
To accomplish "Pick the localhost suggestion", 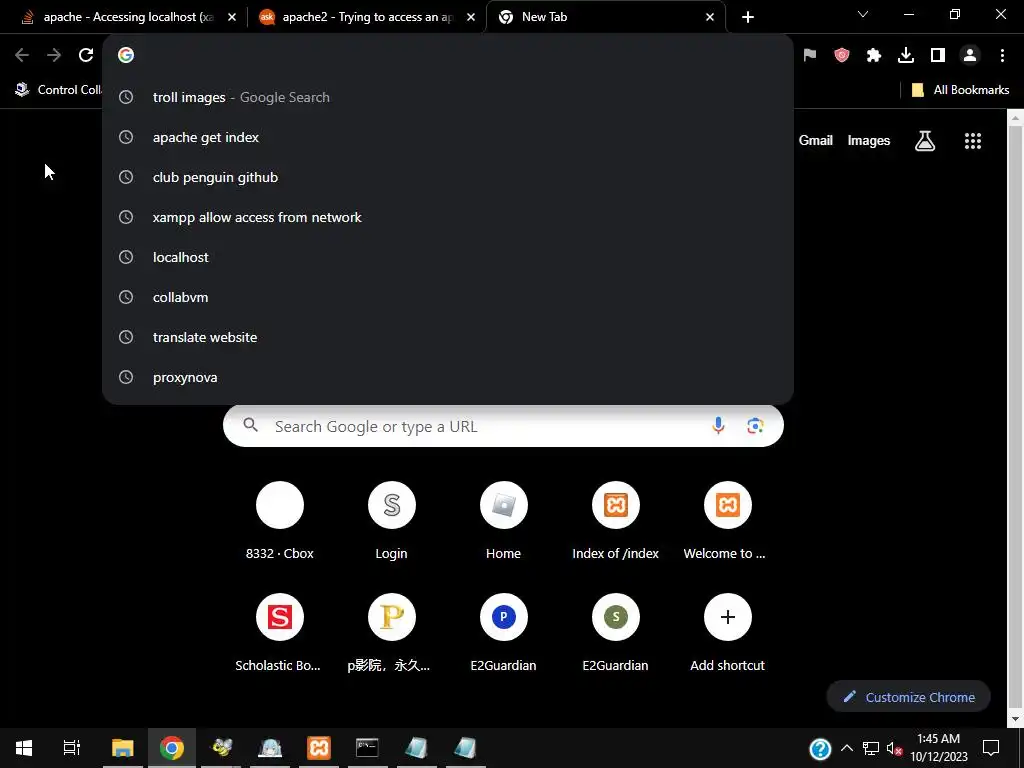I will point(448,257).
